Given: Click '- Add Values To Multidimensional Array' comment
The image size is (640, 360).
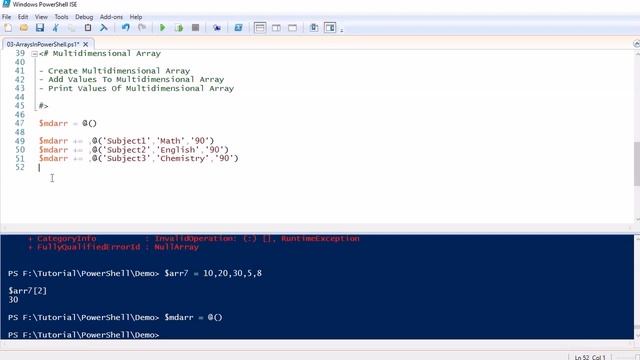Looking at the screenshot, I should tap(132, 80).
